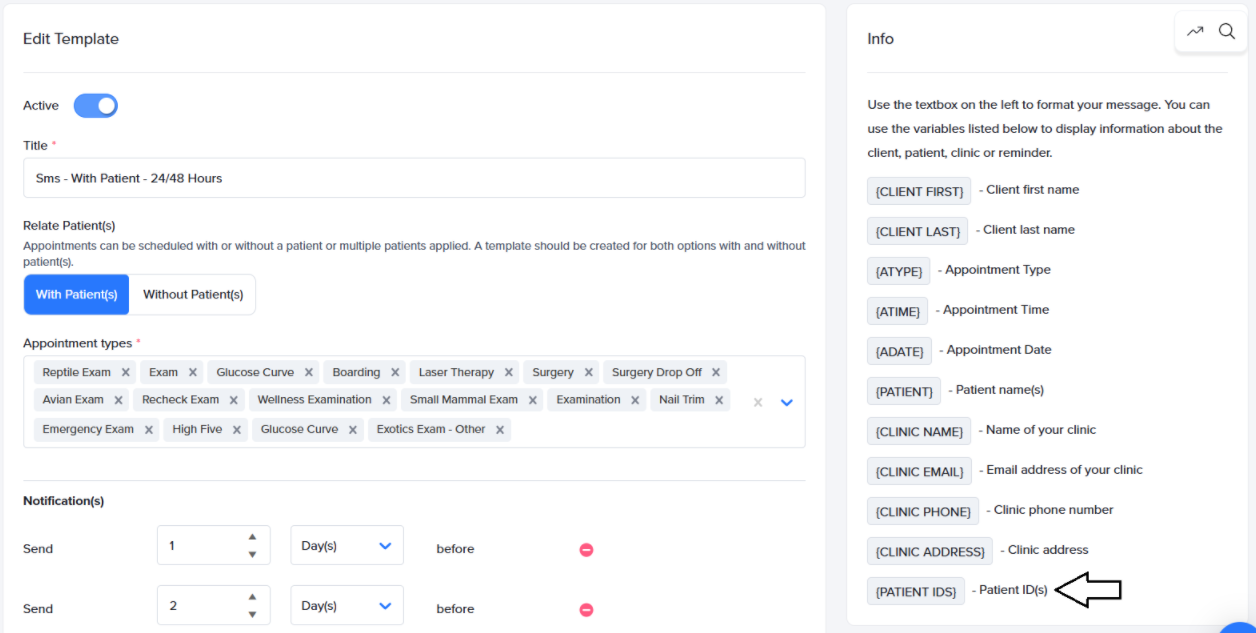
Task: Click the trend chart arrow icon
Action: 1195,31
